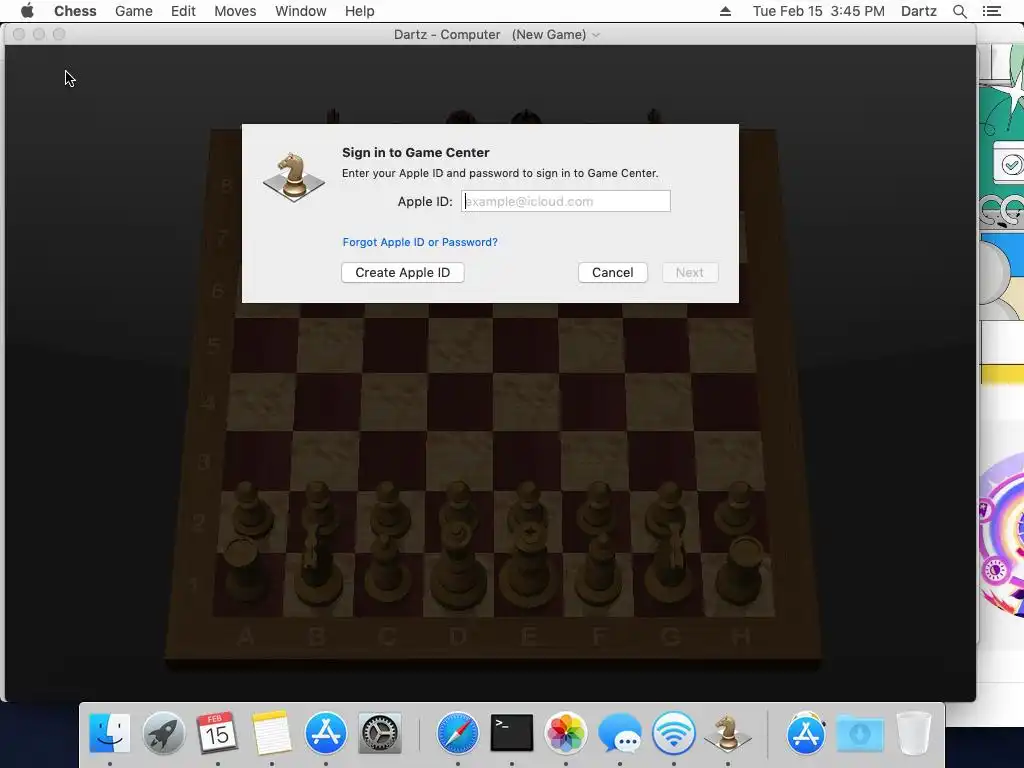Open the Help menu
The image size is (1024, 768).
pyautogui.click(x=359, y=11)
